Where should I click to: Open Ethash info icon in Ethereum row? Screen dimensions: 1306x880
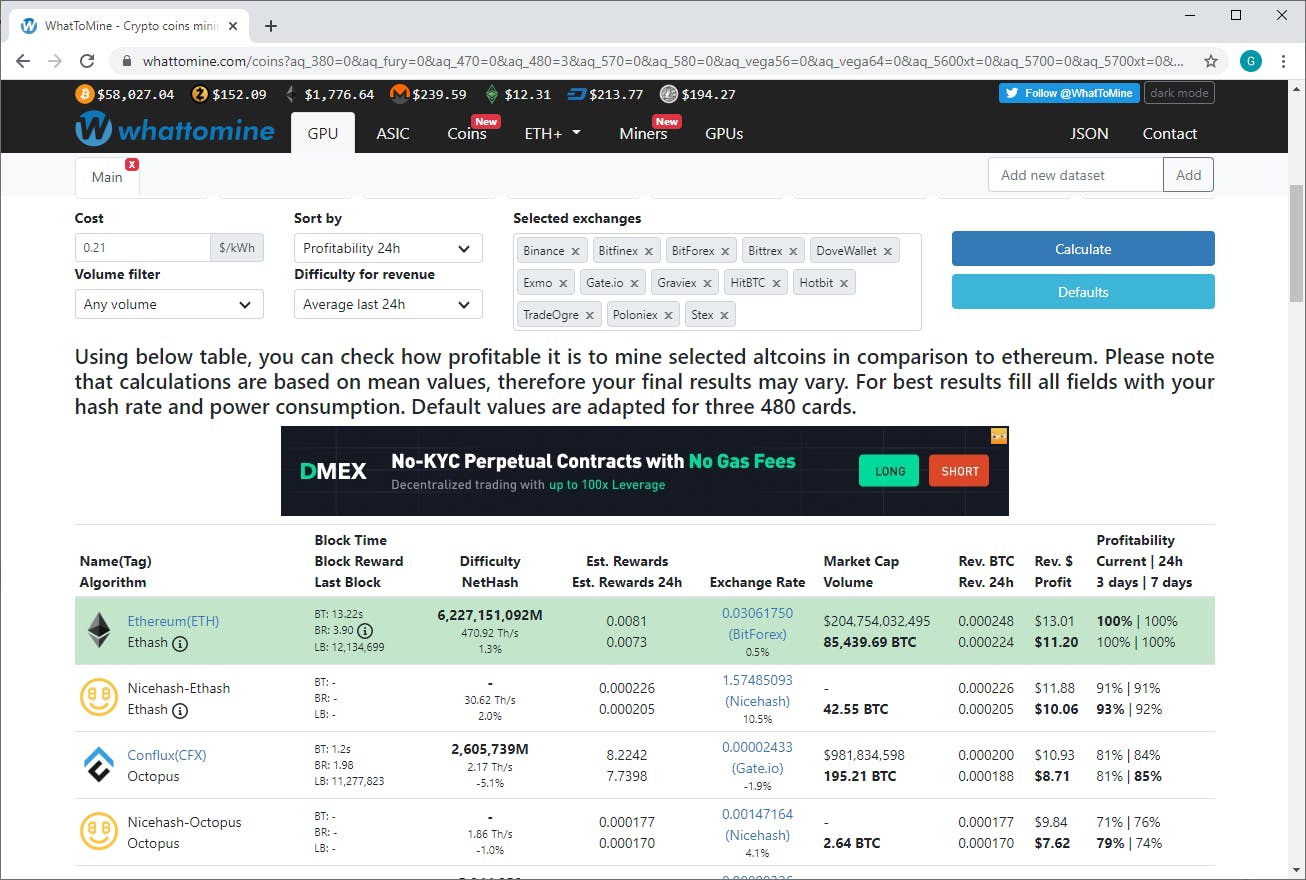(x=180, y=643)
